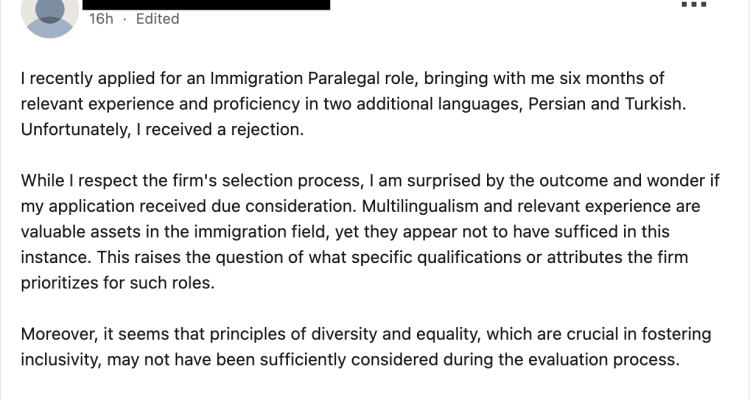Click the phrase diversity and equality
Image resolution: width=750 pixels, height=400 pixels.
click(396, 334)
